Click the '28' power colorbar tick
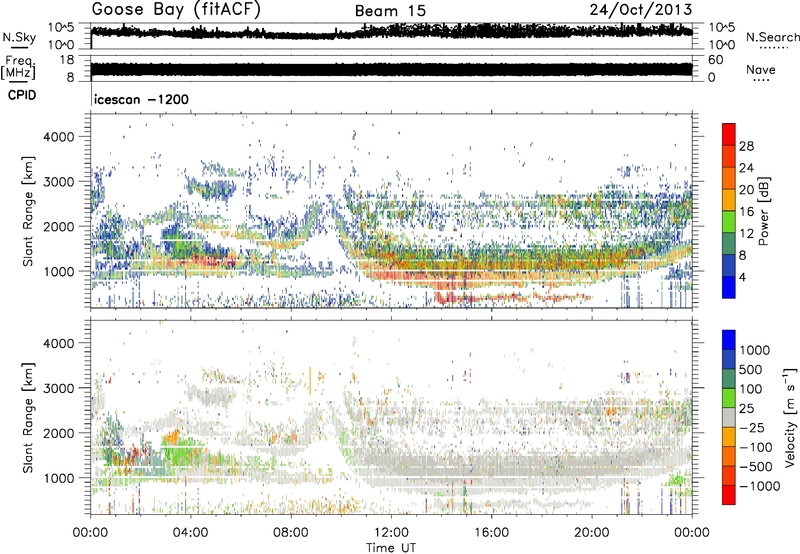 (x=746, y=146)
